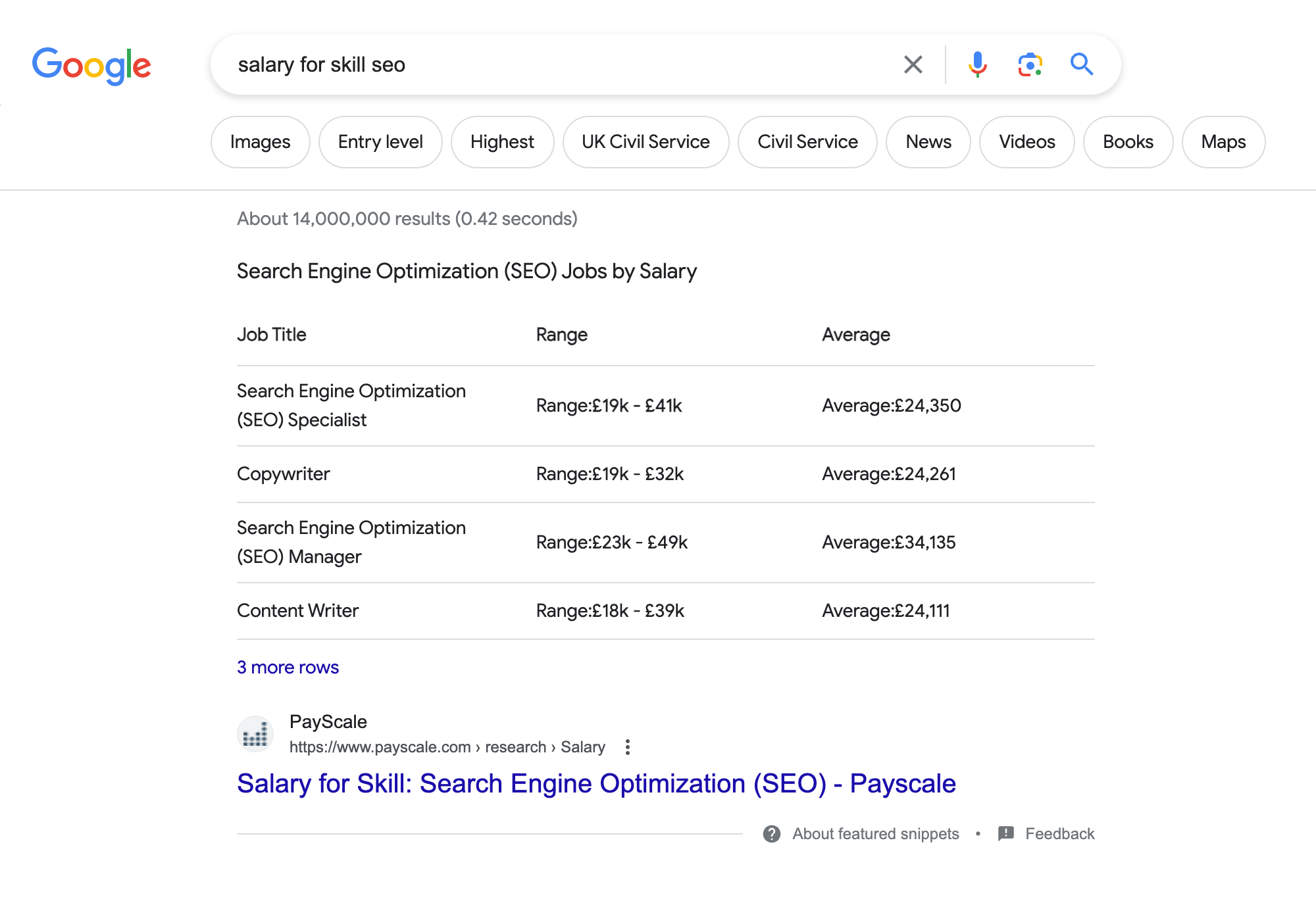Viewport: 1316px width, 901px height.
Task: Switch to the News filter
Action: click(x=928, y=142)
